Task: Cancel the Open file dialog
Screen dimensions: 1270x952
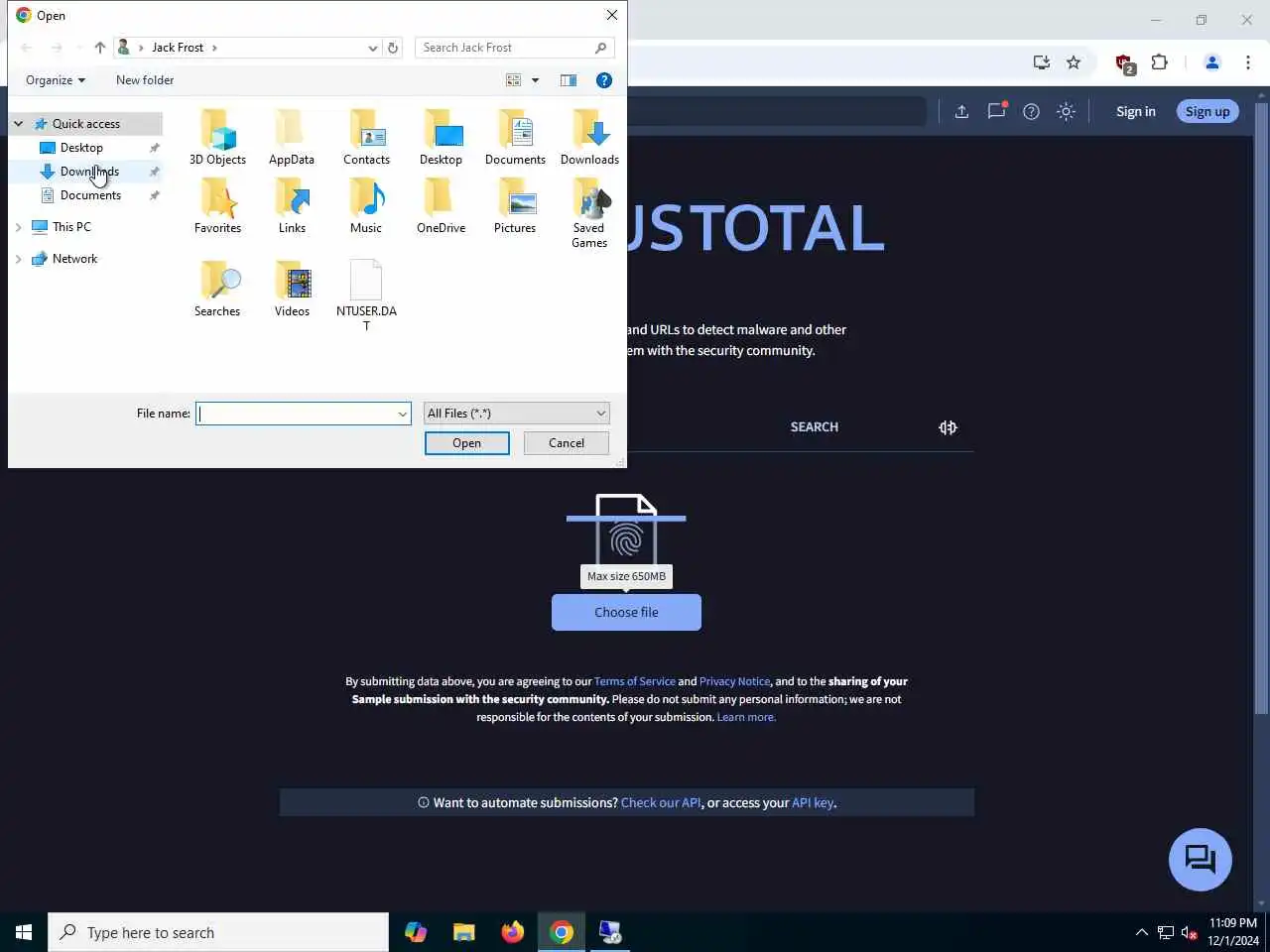Action: 567,443
